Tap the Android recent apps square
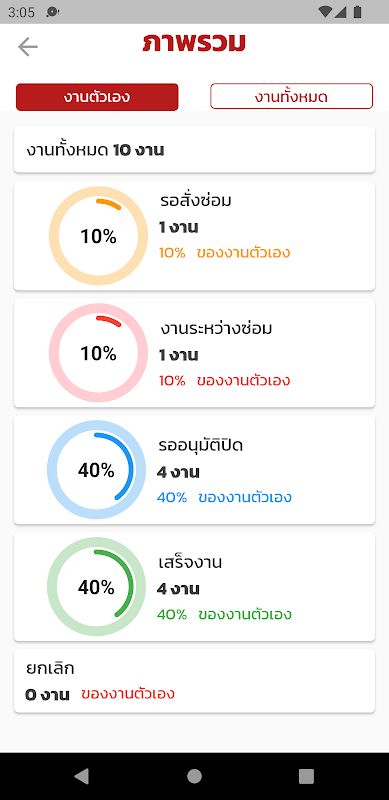Image resolution: width=389 pixels, height=800 pixels. (306, 776)
